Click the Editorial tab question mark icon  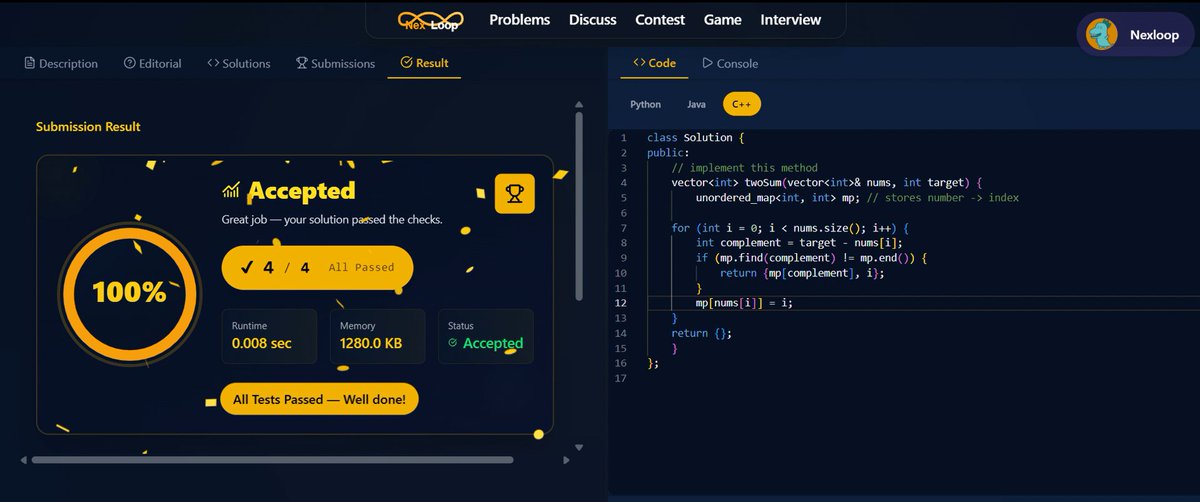130,63
